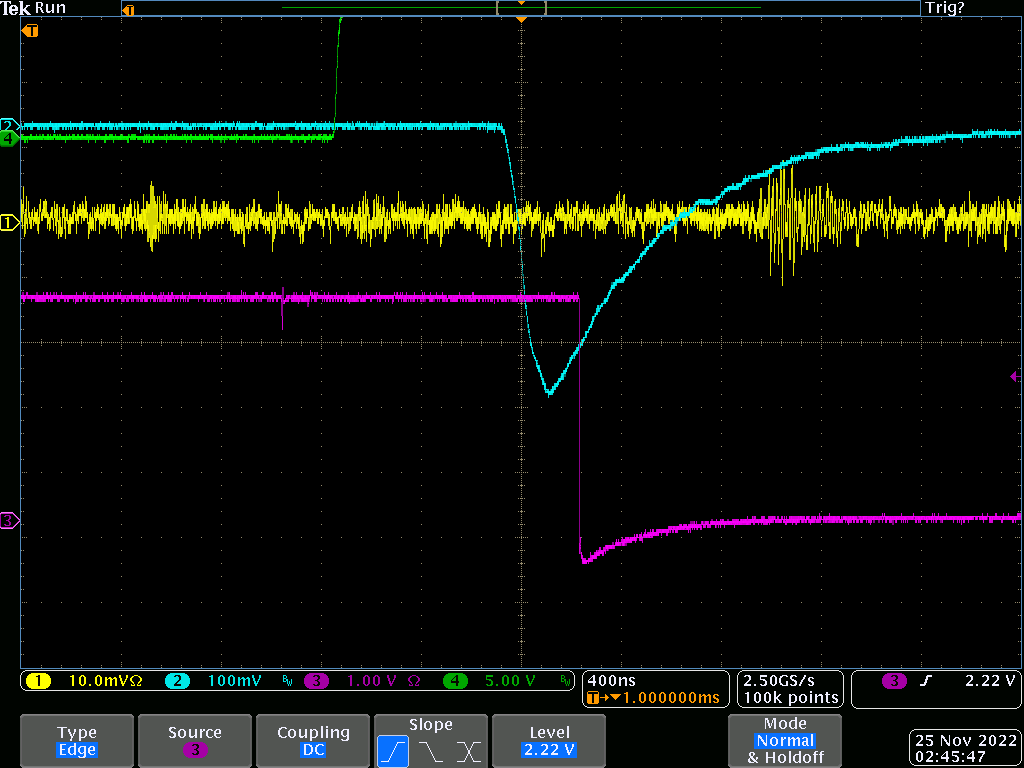
Task: Click the channel 3 magenta ground marker
Action: pyautogui.click(x=9, y=520)
